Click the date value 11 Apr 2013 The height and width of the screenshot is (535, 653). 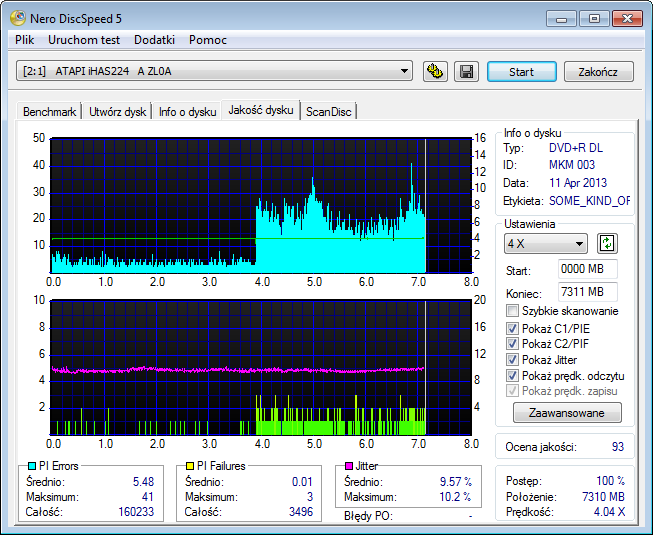tap(578, 183)
